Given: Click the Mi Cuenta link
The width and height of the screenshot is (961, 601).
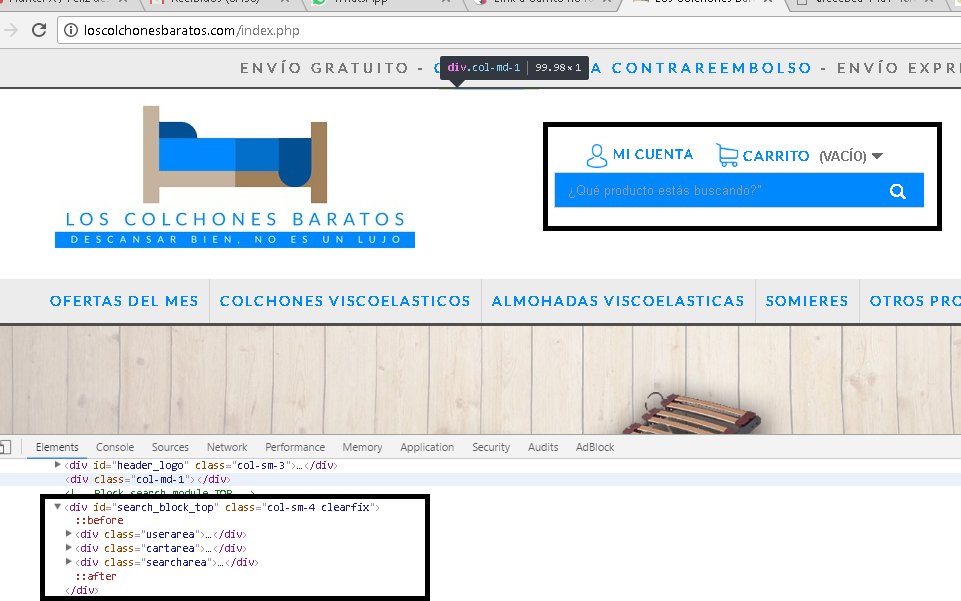Looking at the screenshot, I should click(x=652, y=154).
